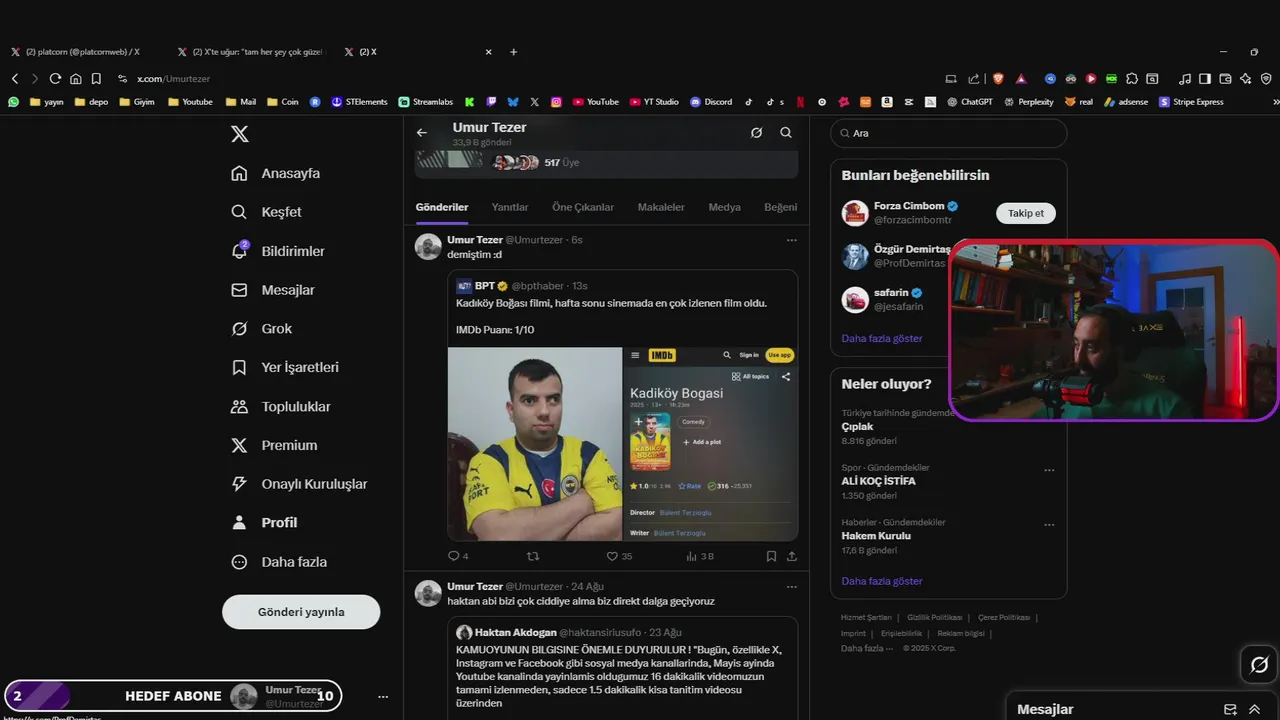
Task: Click Brave shields lion icon
Action: click(x=997, y=78)
